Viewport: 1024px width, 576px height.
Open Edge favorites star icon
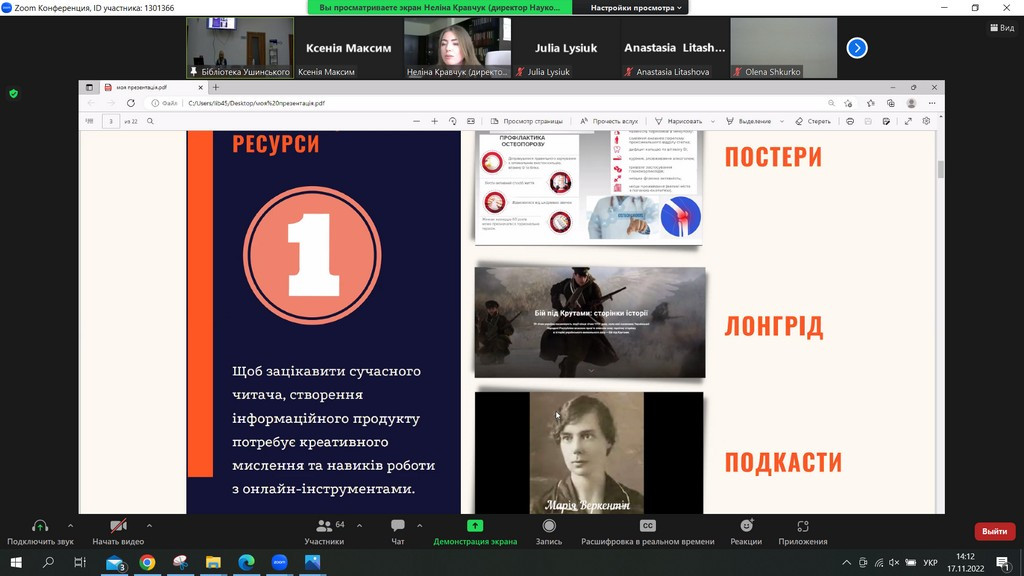click(x=871, y=103)
